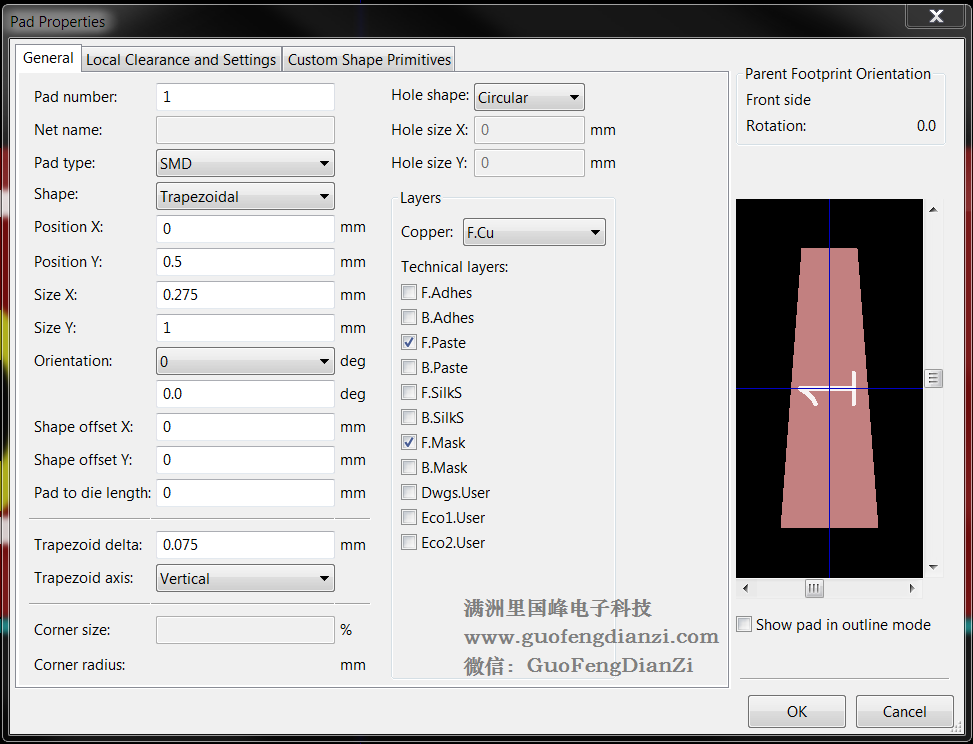Enable the Eco2.User layer checkbox
Viewport: 973px width, 744px height.
tap(409, 542)
